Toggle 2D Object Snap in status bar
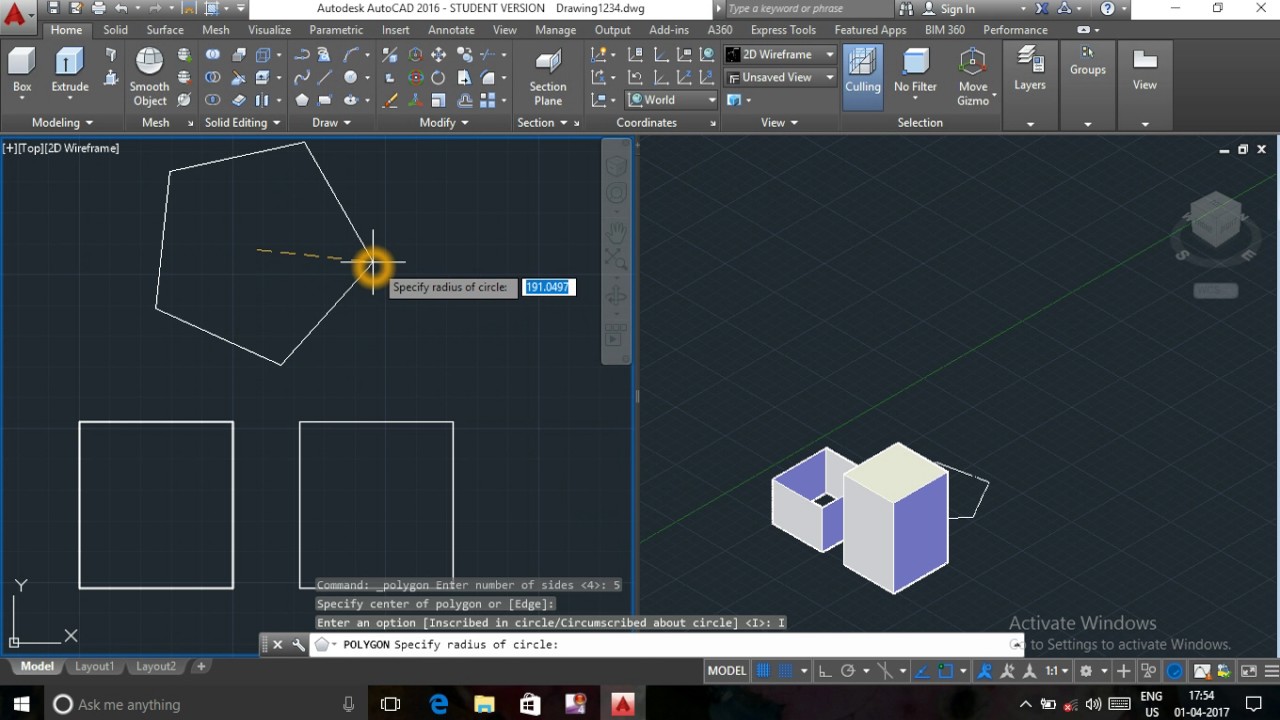Viewport: 1280px width, 720px height. click(945, 671)
